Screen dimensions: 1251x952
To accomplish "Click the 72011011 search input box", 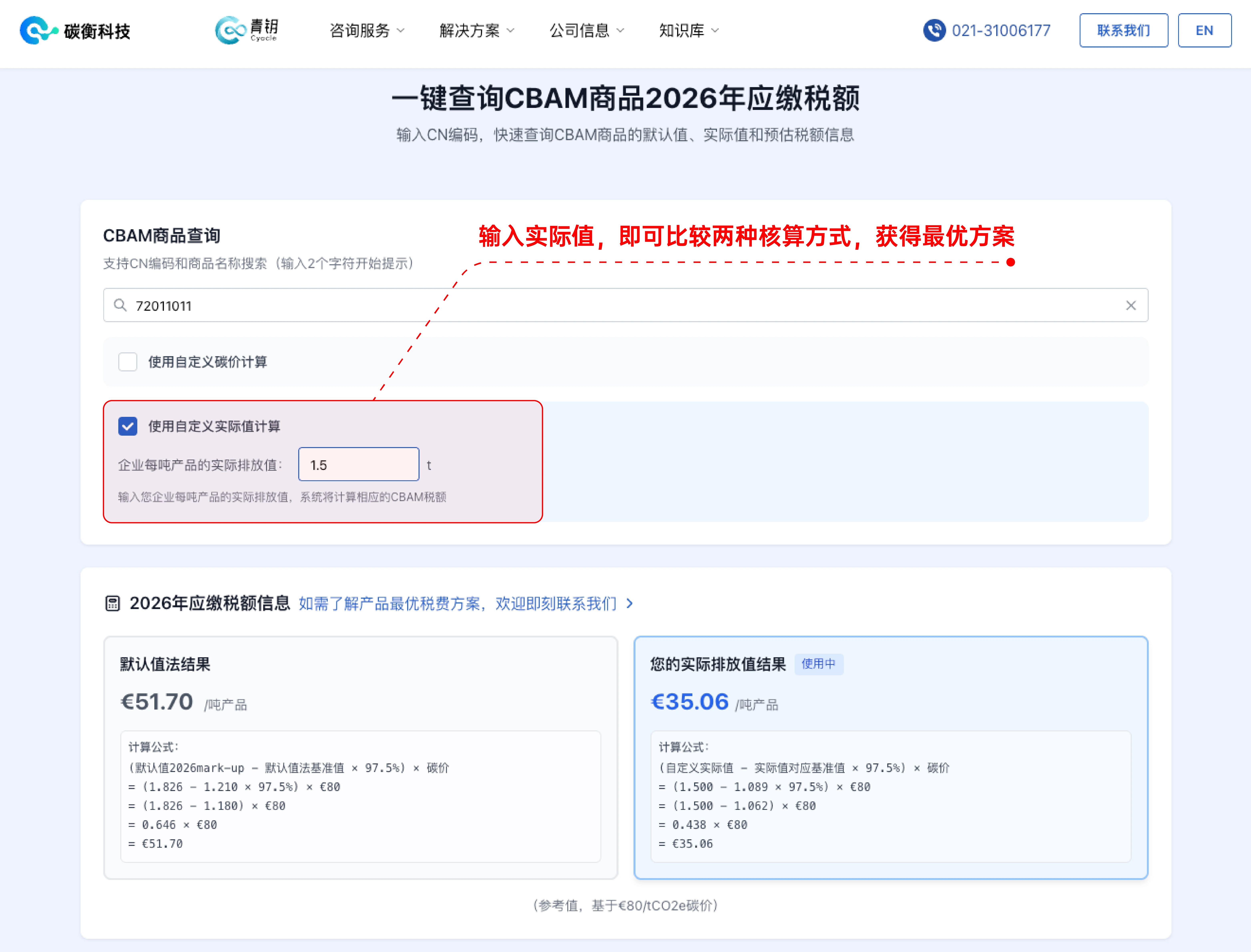I will [x=623, y=306].
